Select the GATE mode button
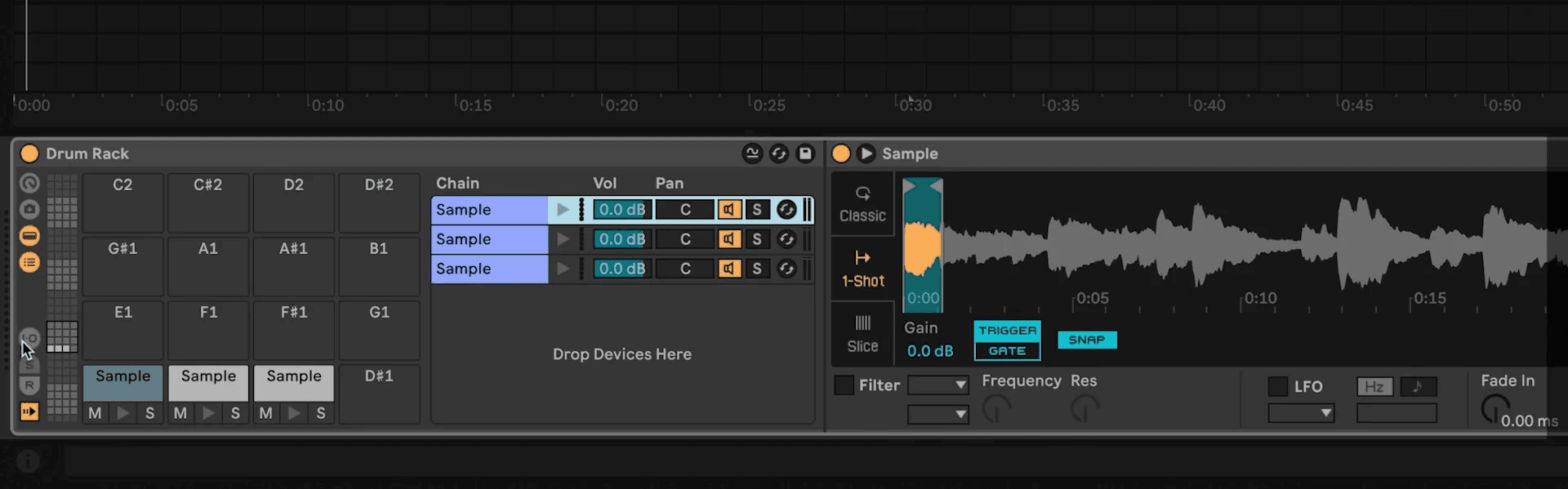The width and height of the screenshot is (1568, 489). [1007, 351]
